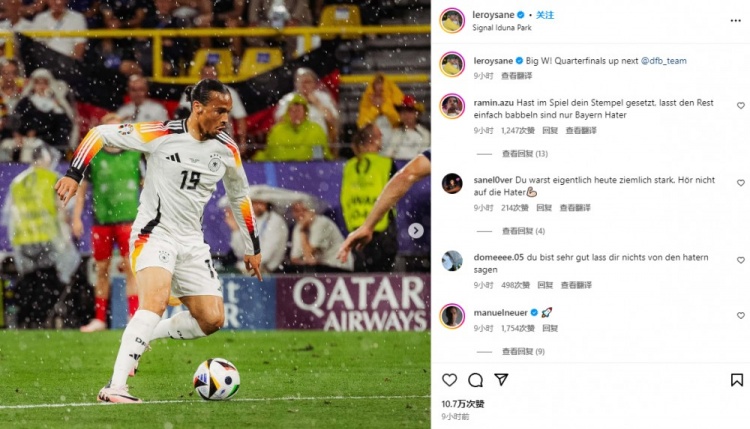Image resolution: width=750 pixels, height=429 pixels.
Task: View translation of the caption
Action: 517,76
